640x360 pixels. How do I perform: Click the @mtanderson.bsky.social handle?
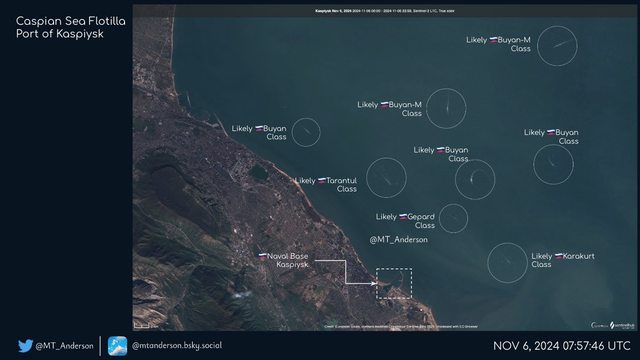point(177,346)
